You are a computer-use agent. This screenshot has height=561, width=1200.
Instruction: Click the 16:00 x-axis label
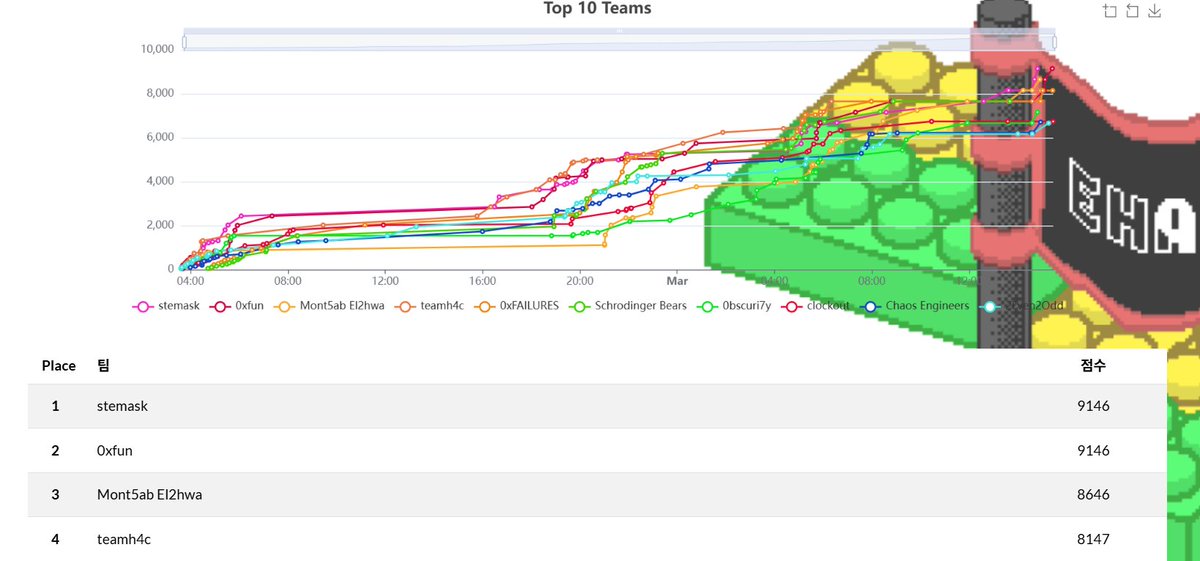point(482,282)
